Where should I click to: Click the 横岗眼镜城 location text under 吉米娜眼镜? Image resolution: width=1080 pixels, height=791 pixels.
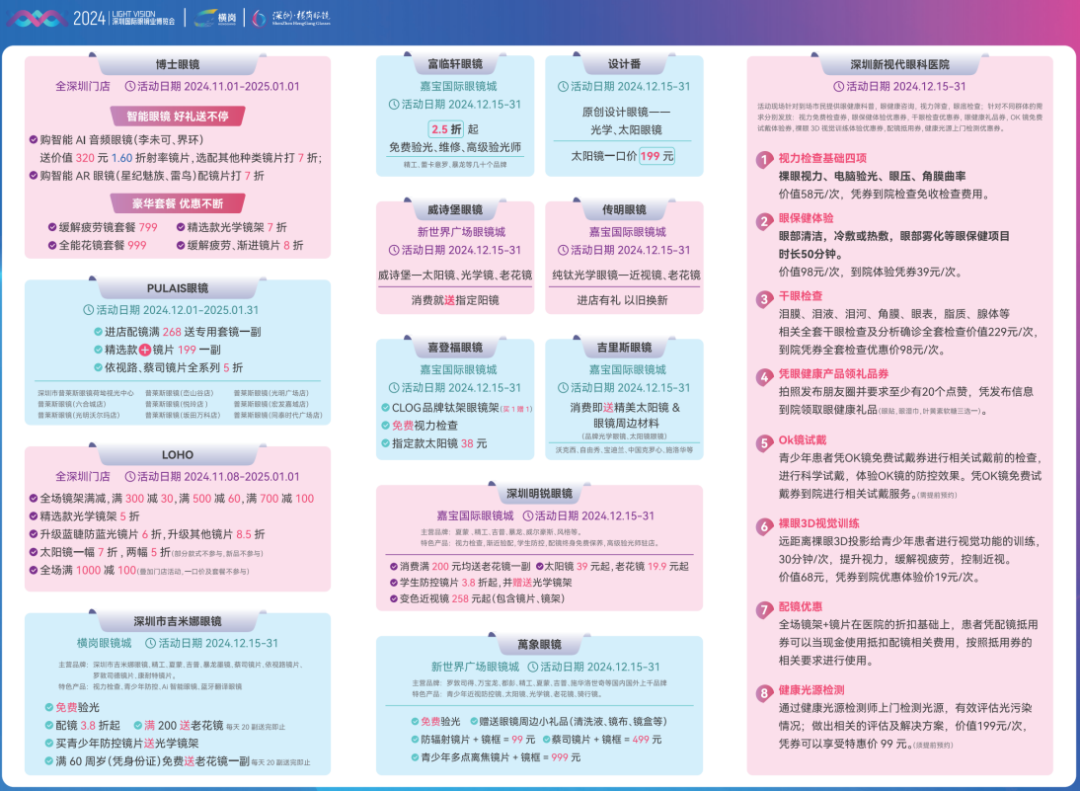click(104, 643)
